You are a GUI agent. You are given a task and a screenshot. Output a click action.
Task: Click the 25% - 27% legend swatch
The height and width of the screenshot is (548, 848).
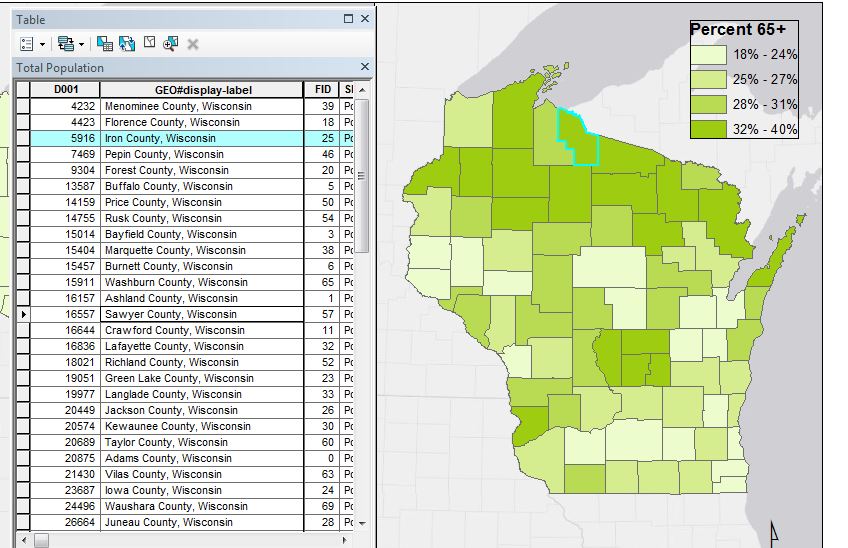pos(708,80)
